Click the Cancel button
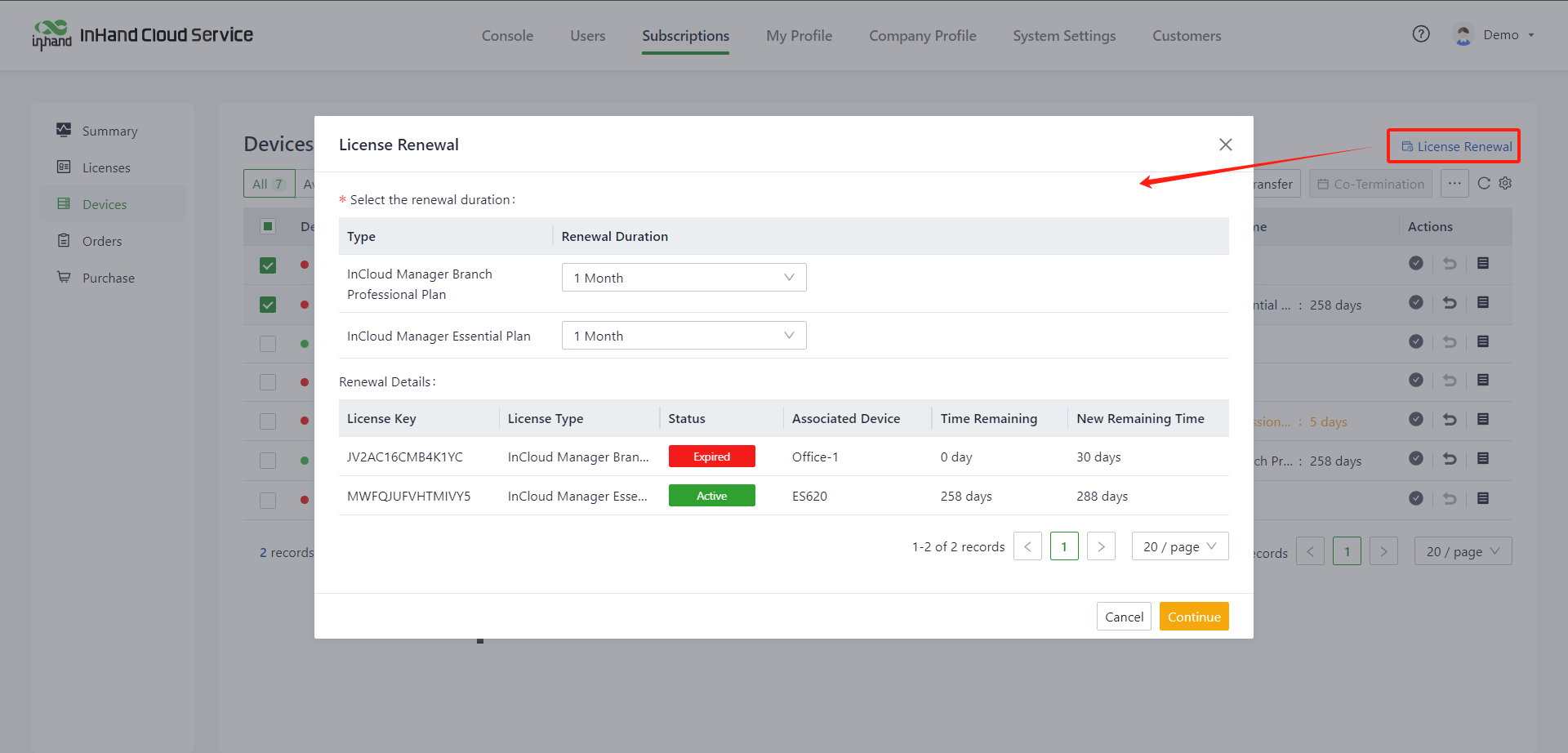The image size is (1568, 753). tap(1124, 617)
